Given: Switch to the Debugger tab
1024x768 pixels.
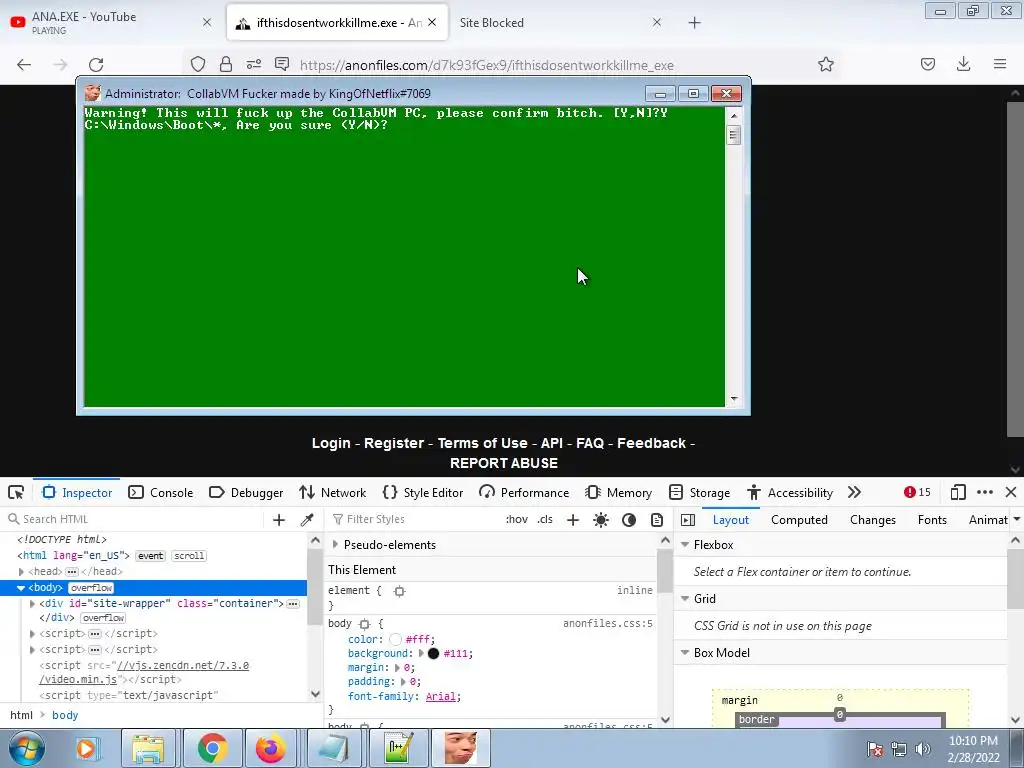Looking at the screenshot, I should click(246, 492).
